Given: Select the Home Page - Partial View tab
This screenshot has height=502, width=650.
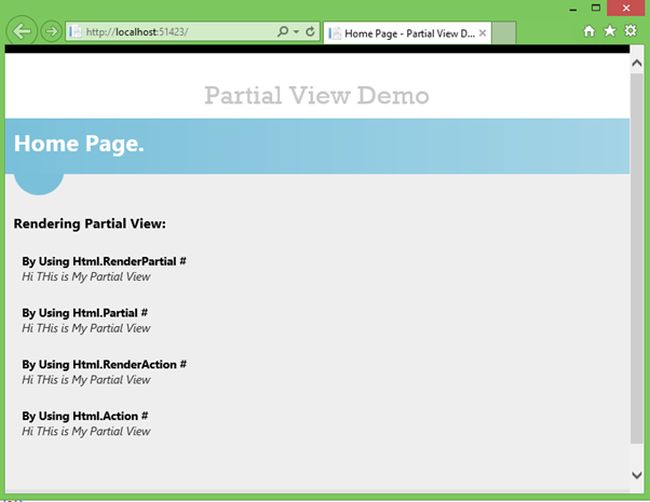Looking at the screenshot, I should pyautogui.click(x=407, y=33).
